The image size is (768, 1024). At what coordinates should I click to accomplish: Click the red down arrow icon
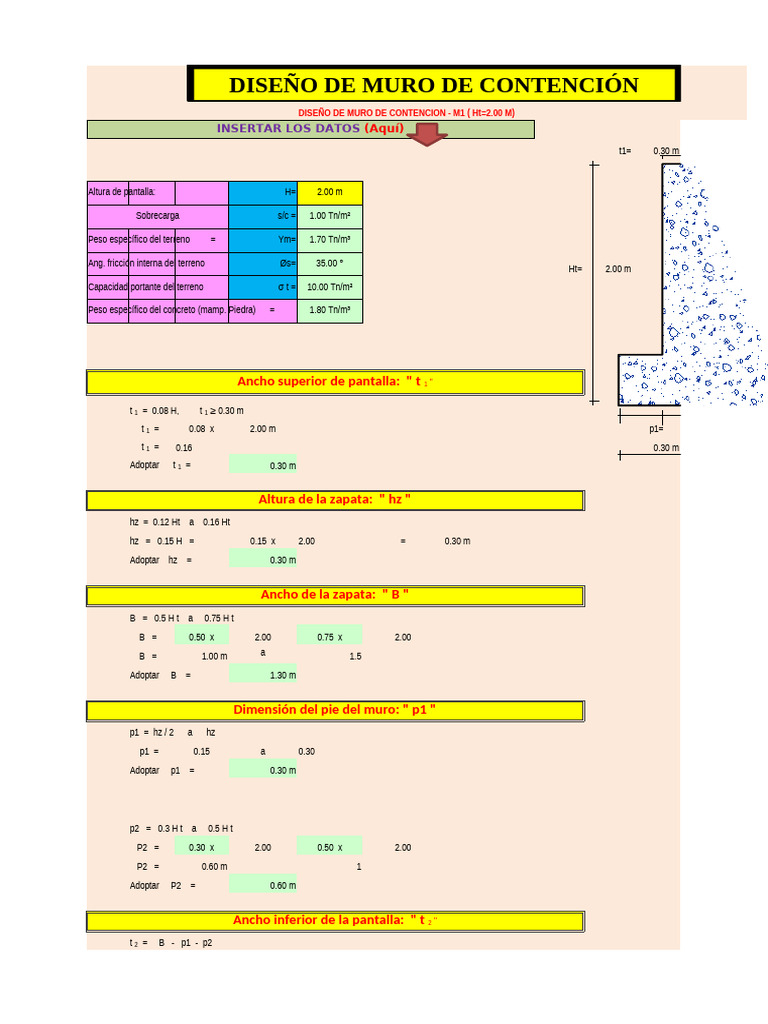[x=426, y=135]
